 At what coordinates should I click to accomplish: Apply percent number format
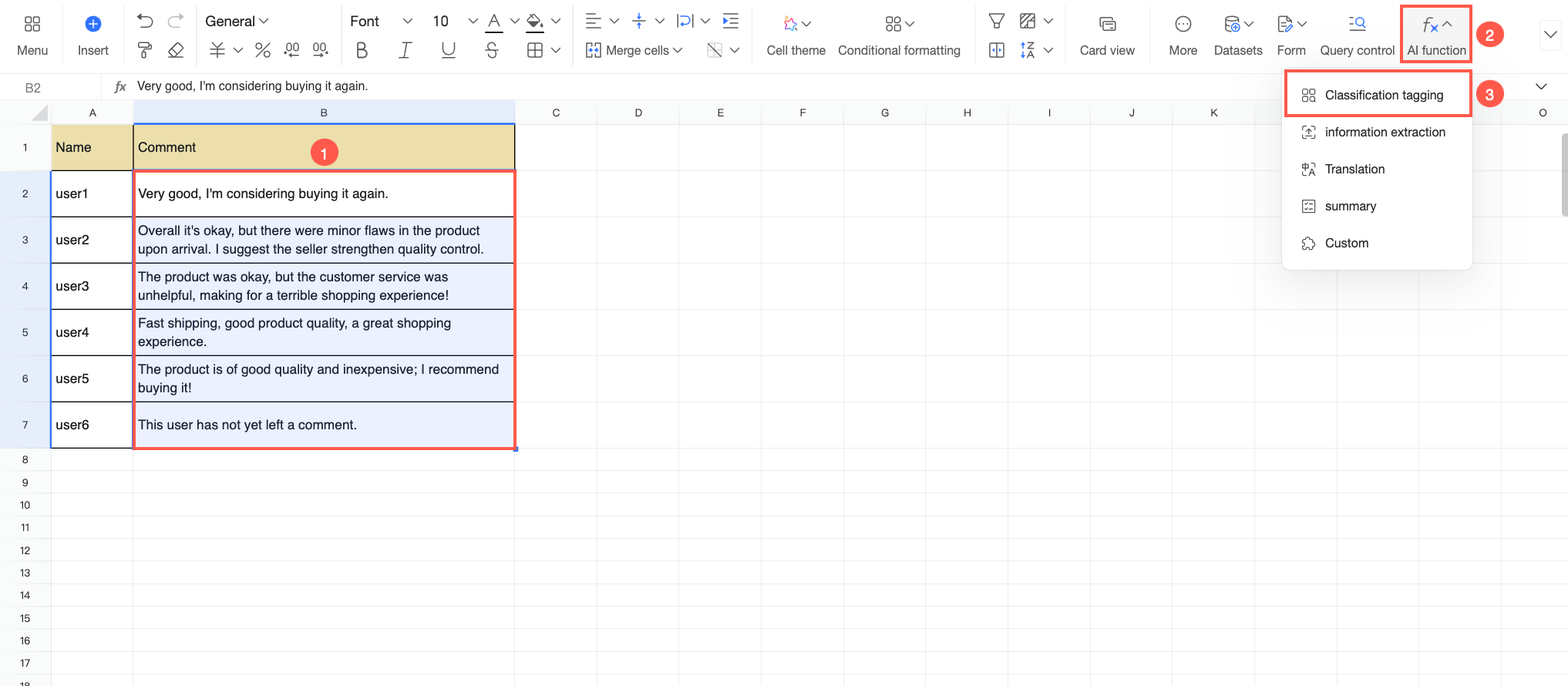click(x=263, y=50)
